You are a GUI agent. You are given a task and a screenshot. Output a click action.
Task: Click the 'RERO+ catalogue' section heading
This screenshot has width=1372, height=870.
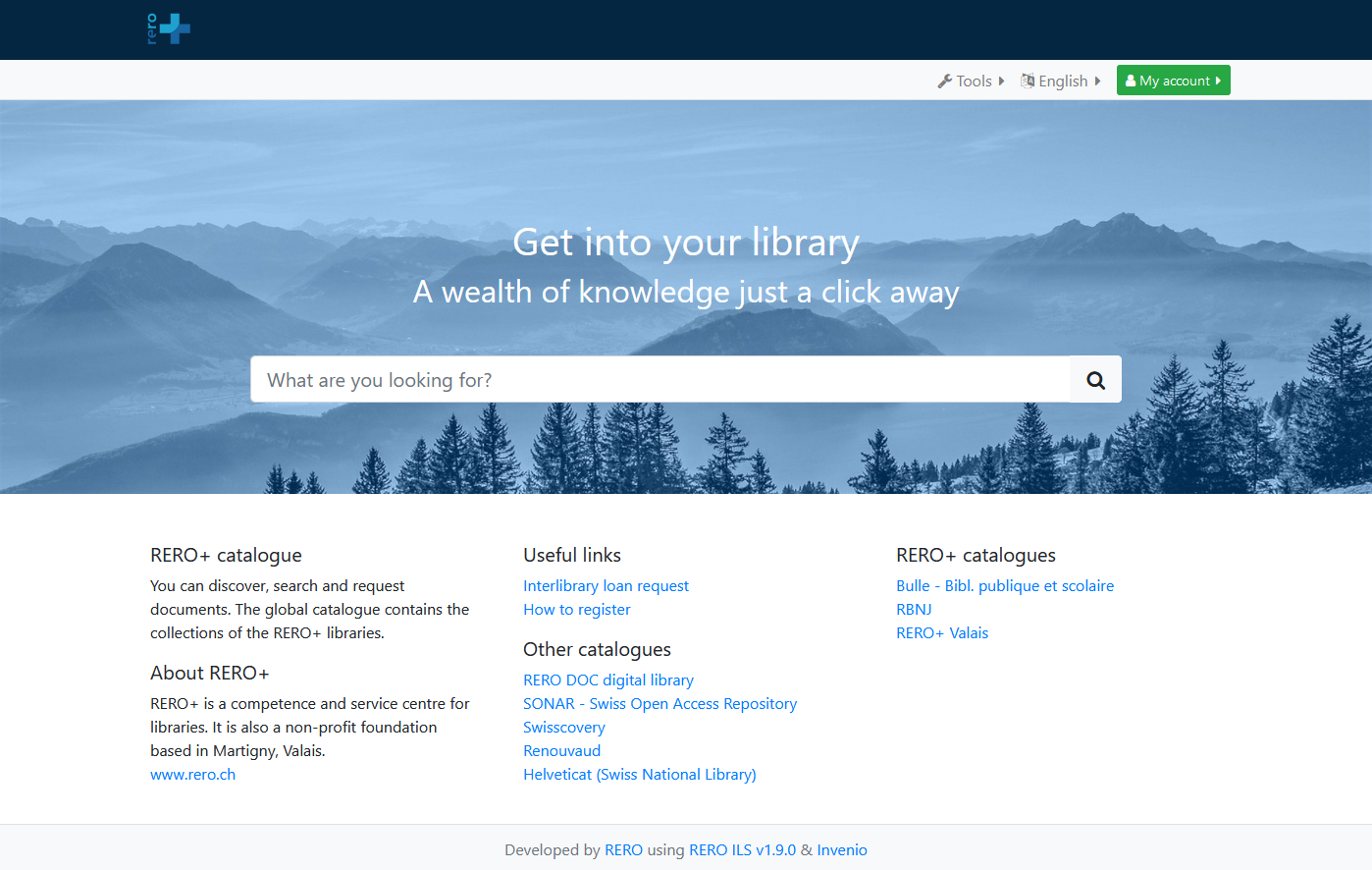coord(226,556)
